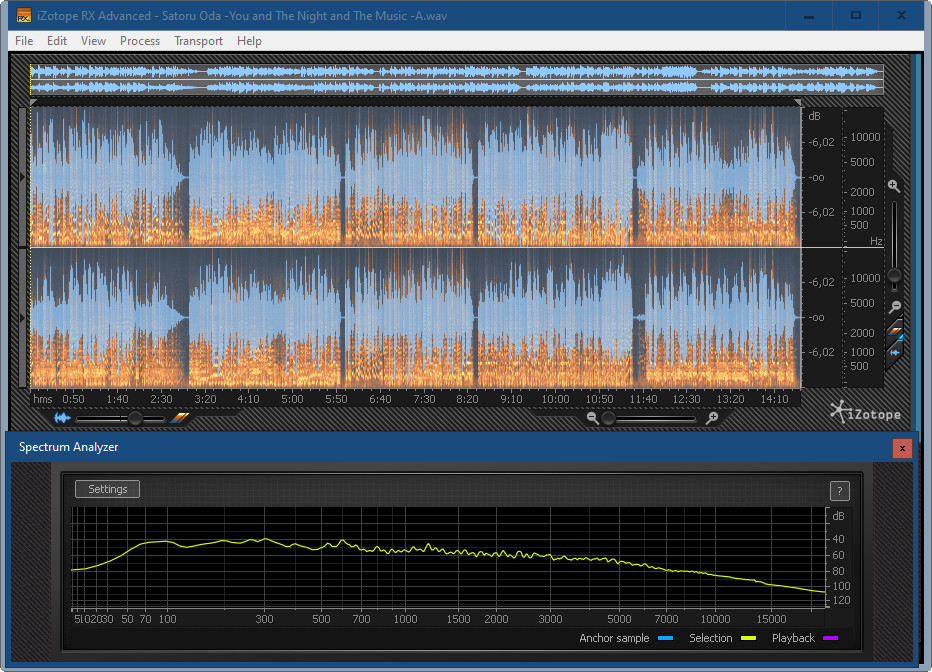Viewport: 932px width, 672px height.
Task: Click the vertical zoom-out magnifier icon
Action: pos(894,307)
